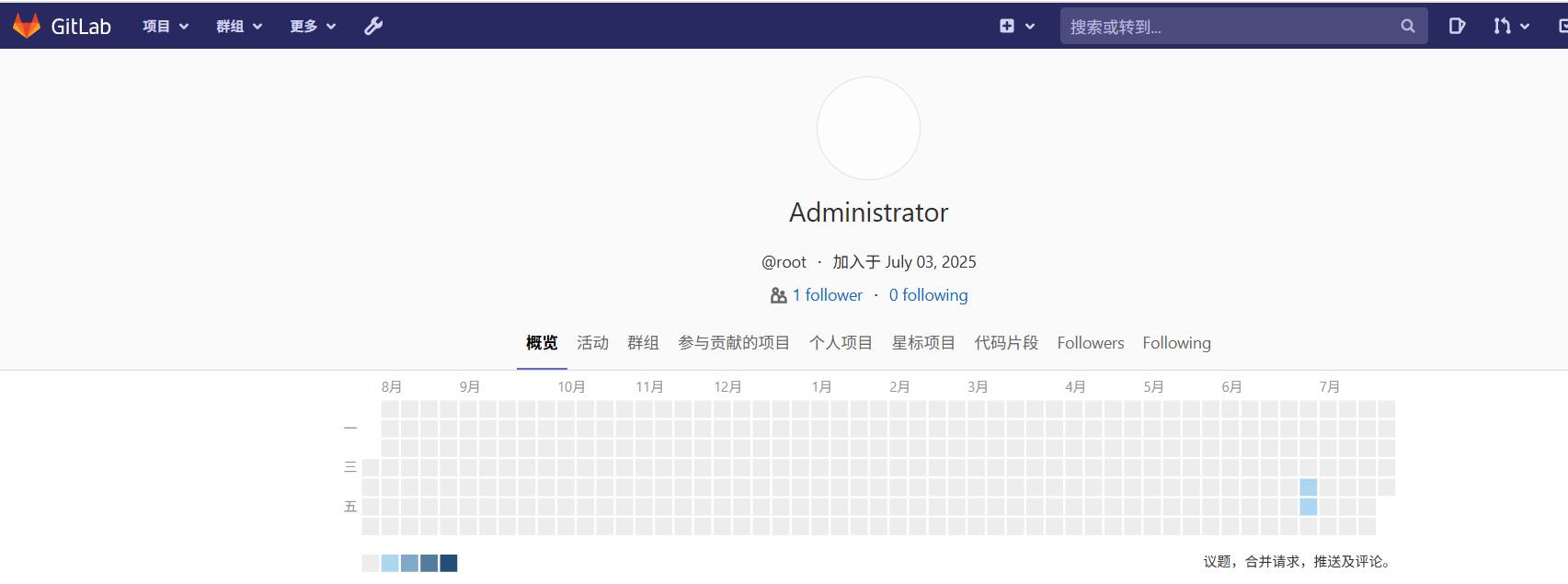The width and height of the screenshot is (1568, 584).
Task: Click the 1 follower link
Action: 828,295
